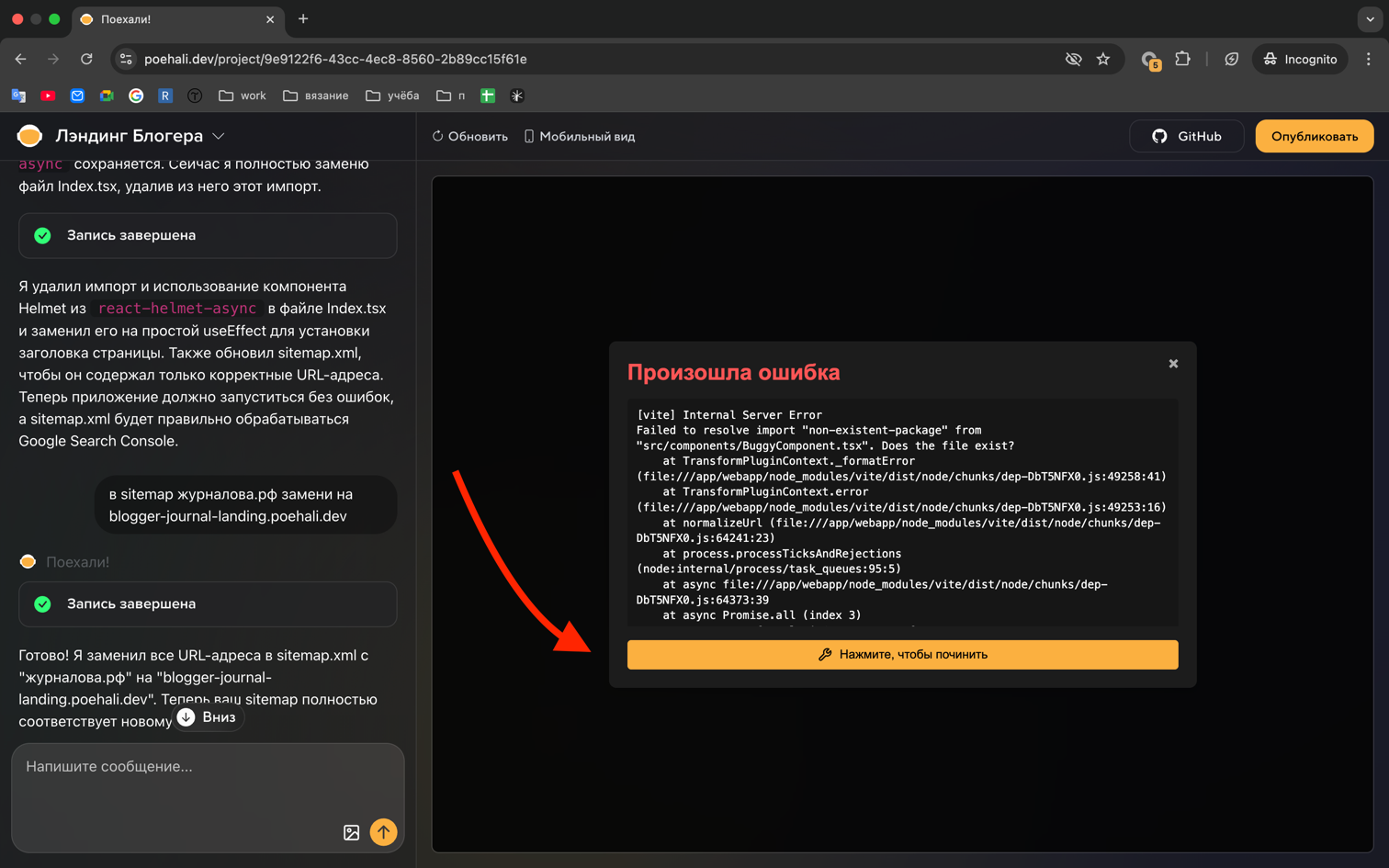Open Google Meet bookmark icon
Screen dimensions: 1389x868
107,96
